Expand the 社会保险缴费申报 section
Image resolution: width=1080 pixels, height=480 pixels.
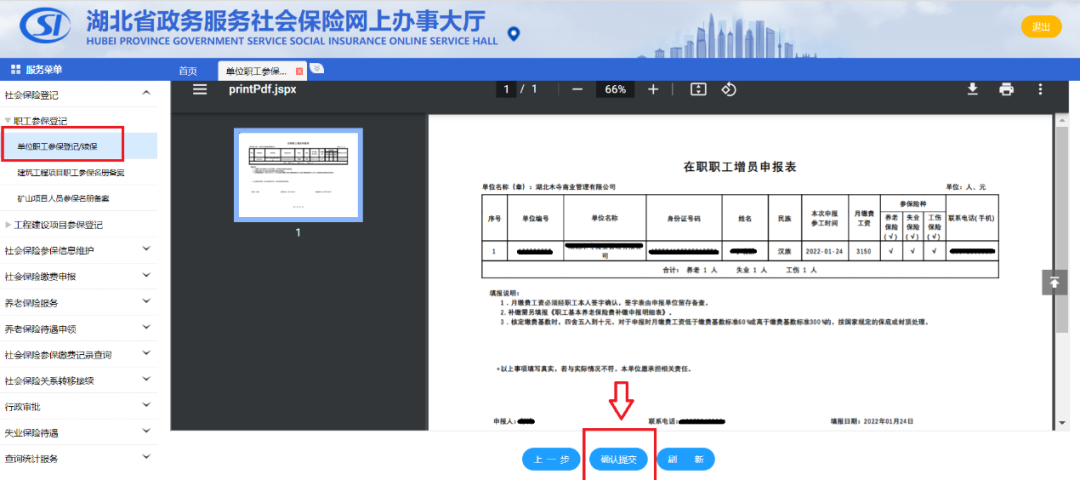coord(146,275)
